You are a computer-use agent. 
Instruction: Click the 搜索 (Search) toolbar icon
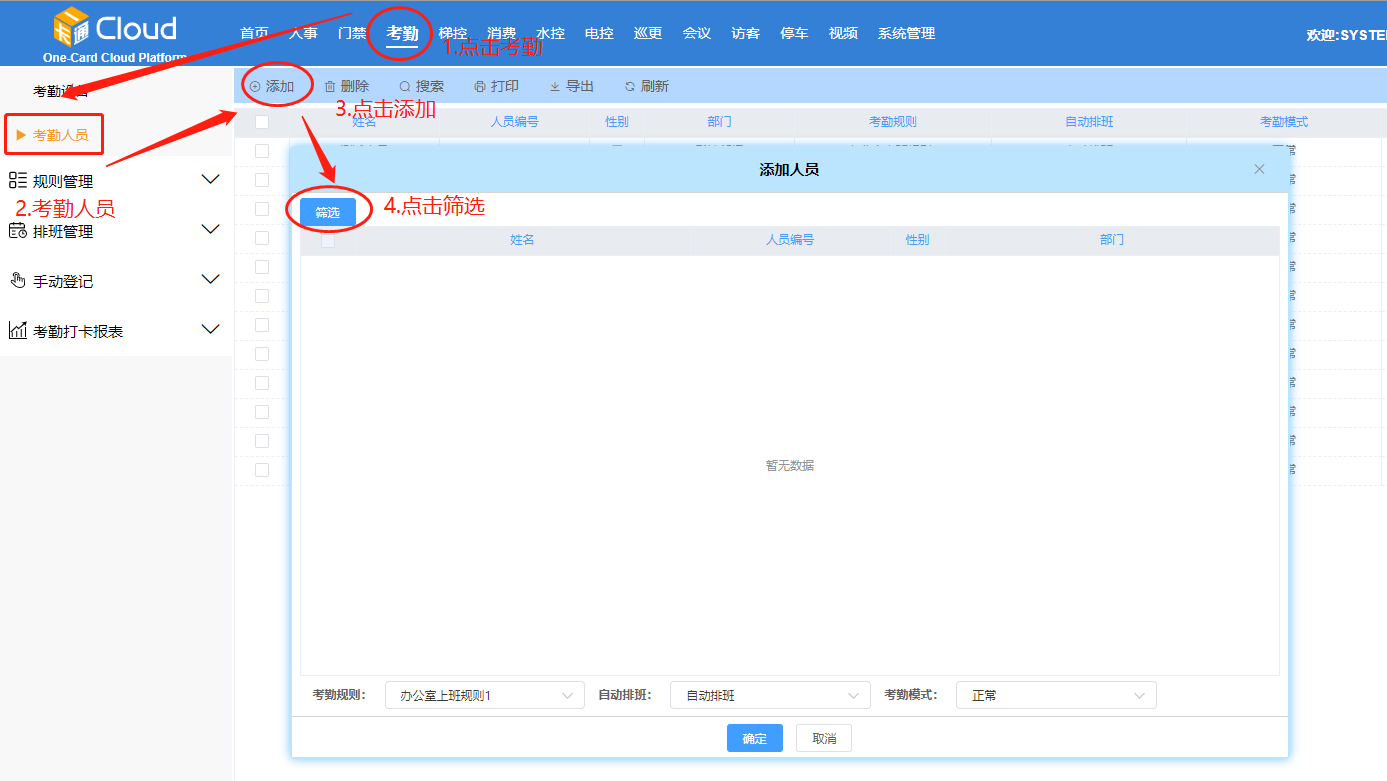click(x=405, y=85)
